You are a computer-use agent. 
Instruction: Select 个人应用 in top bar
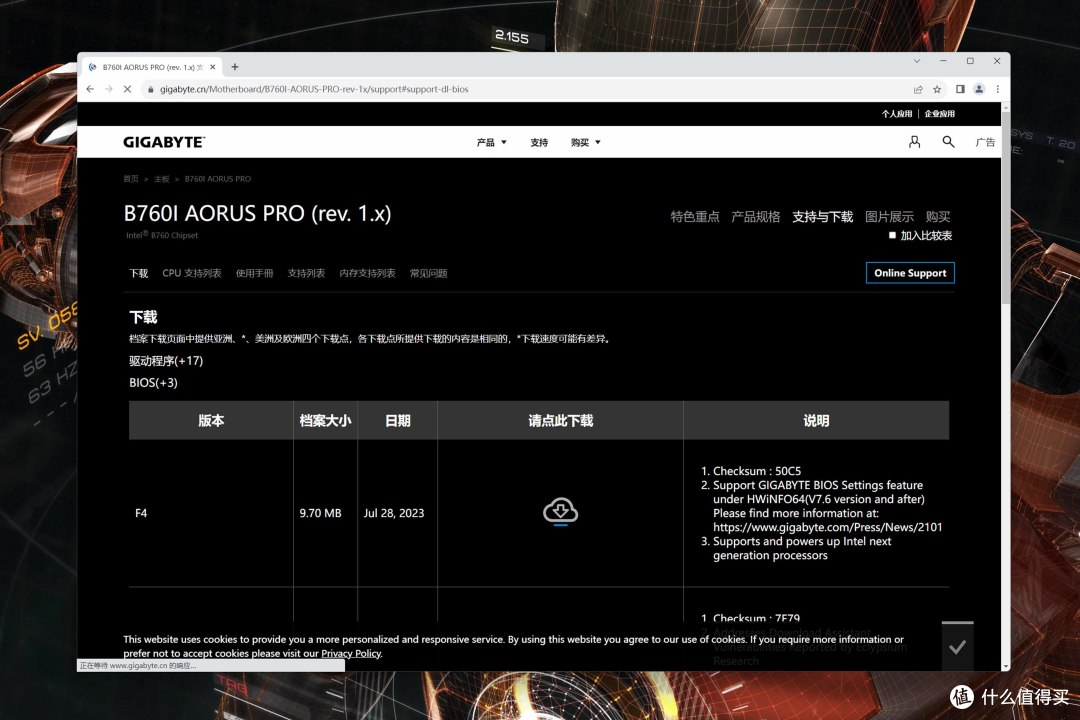tap(897, 114)
